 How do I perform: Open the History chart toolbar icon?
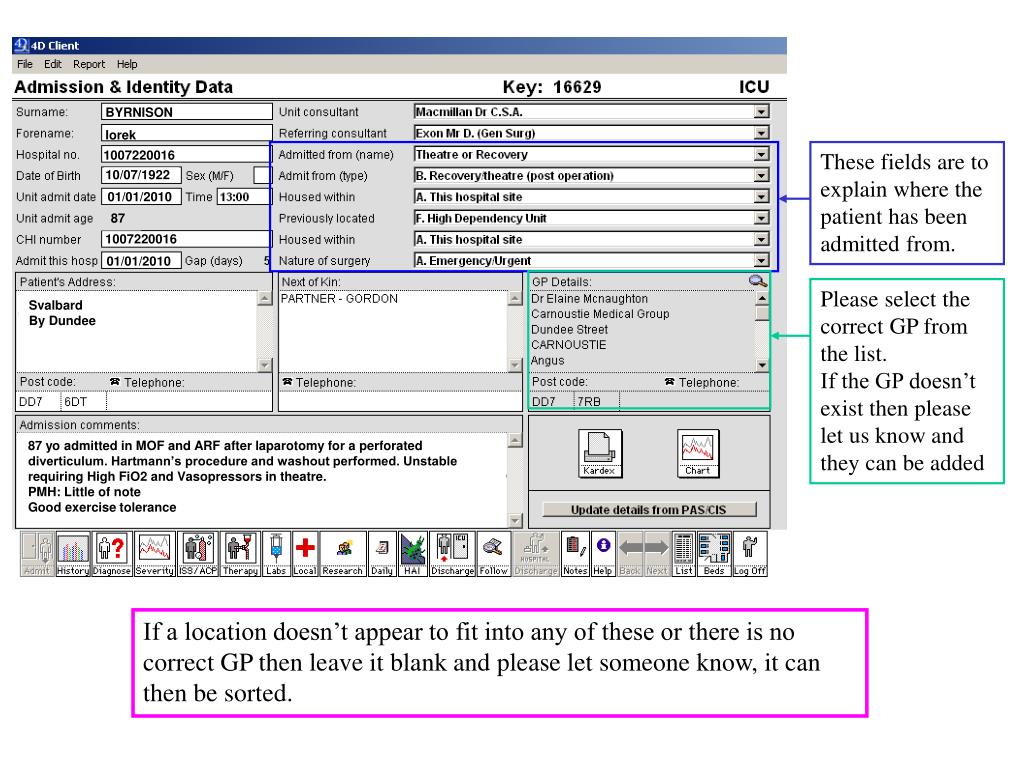click(72, 554)
